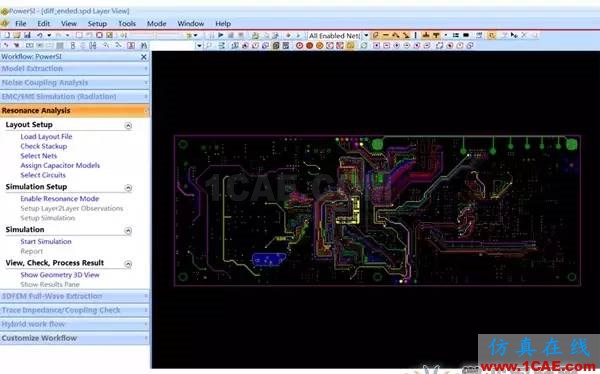This screenshot has height=374, width=600.
Task: Click the Setup Simulation entry
Action: click(x=48, y=218)
